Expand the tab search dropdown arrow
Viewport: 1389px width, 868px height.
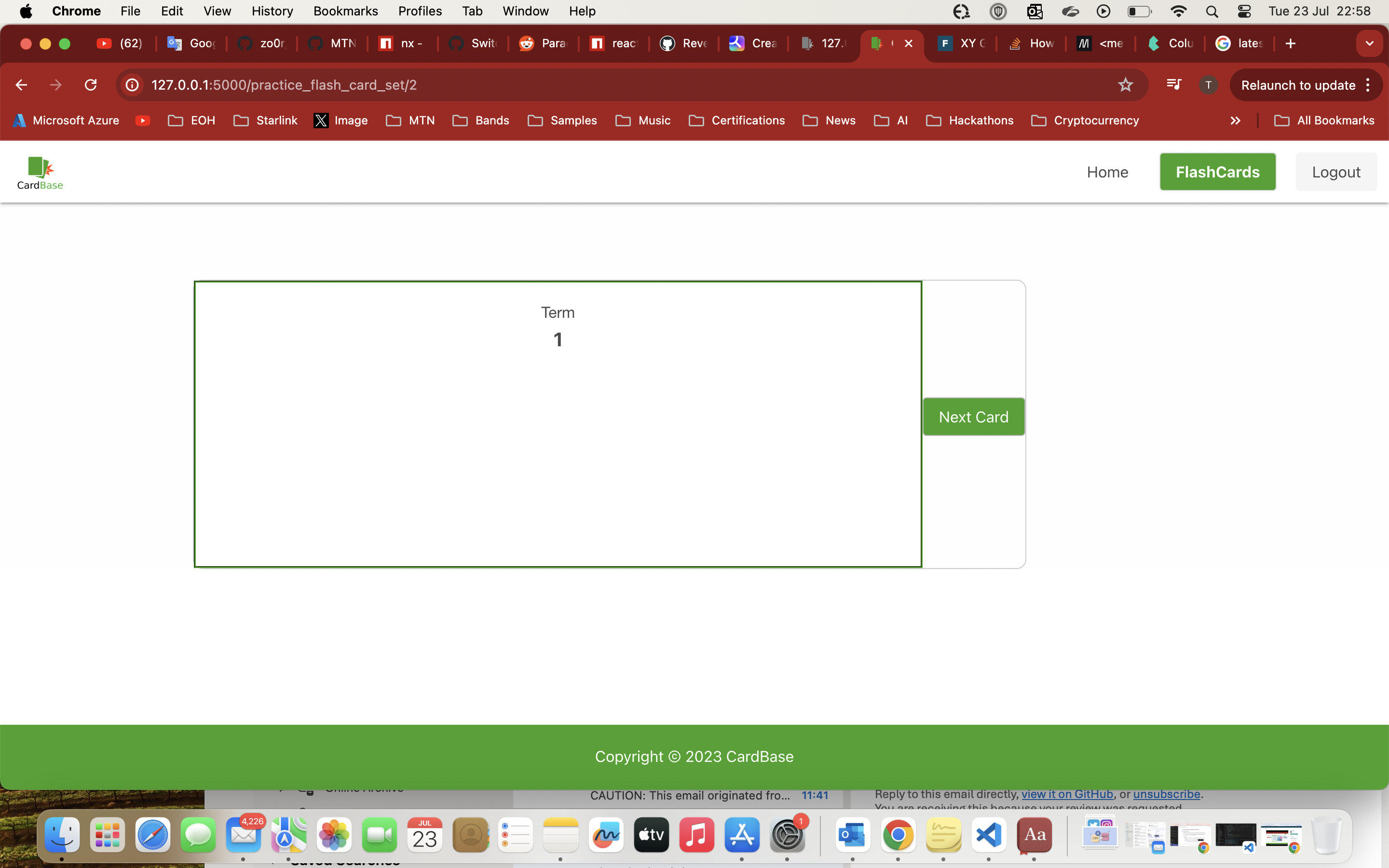[1369, 43]
